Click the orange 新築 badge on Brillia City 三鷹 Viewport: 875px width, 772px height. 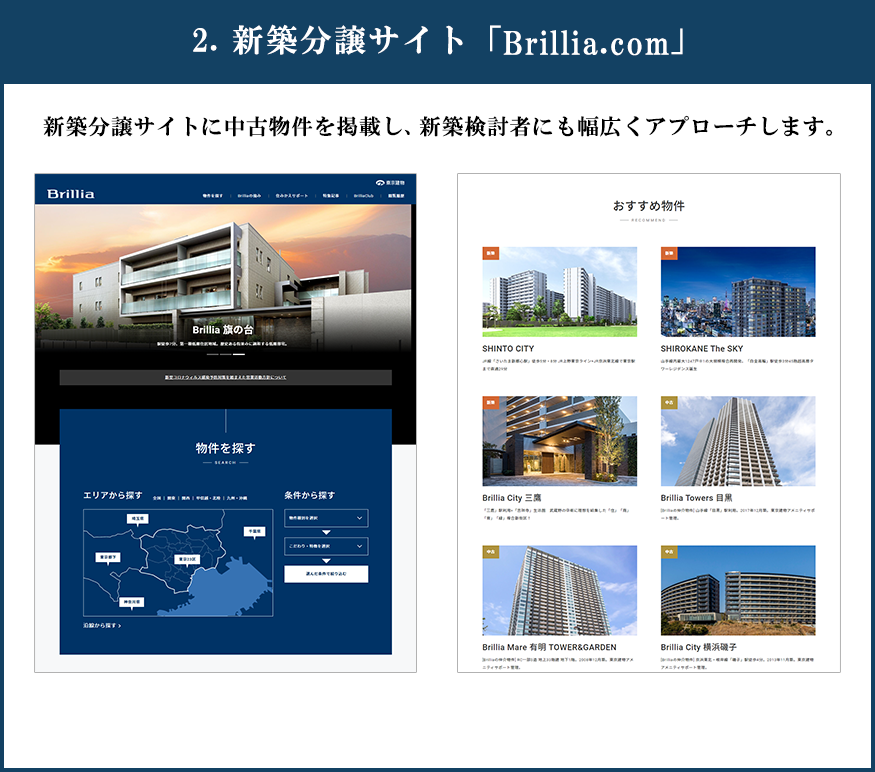click(491, 402)
